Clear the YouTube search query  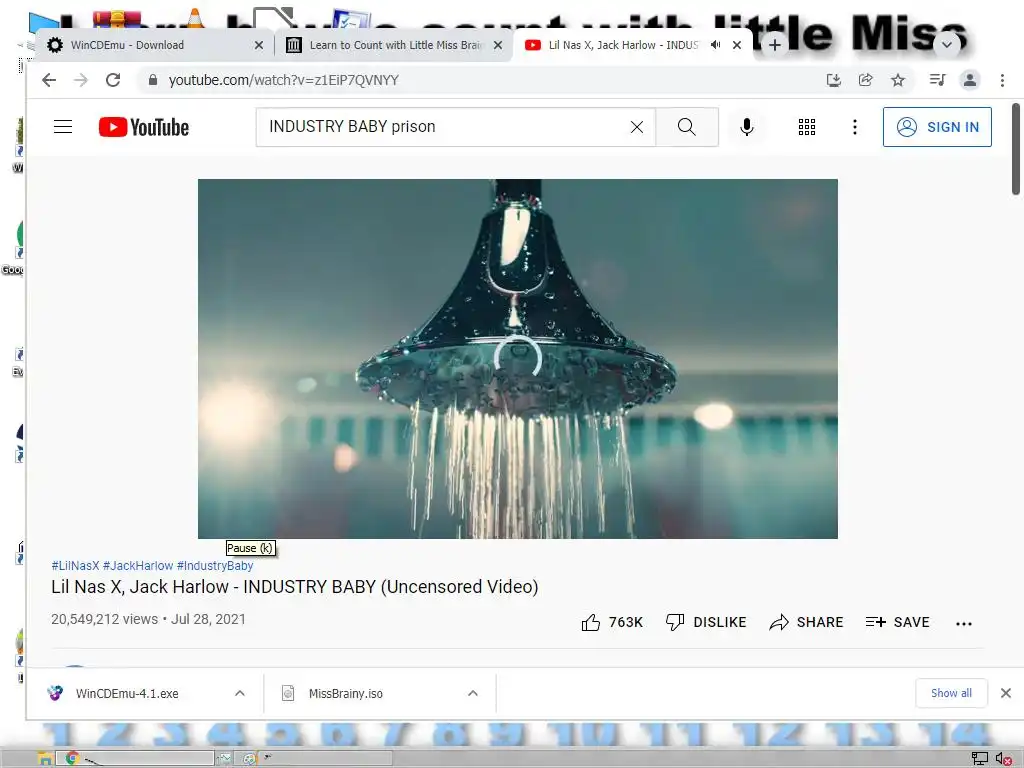pyautogui.click(x=637, y=127)
